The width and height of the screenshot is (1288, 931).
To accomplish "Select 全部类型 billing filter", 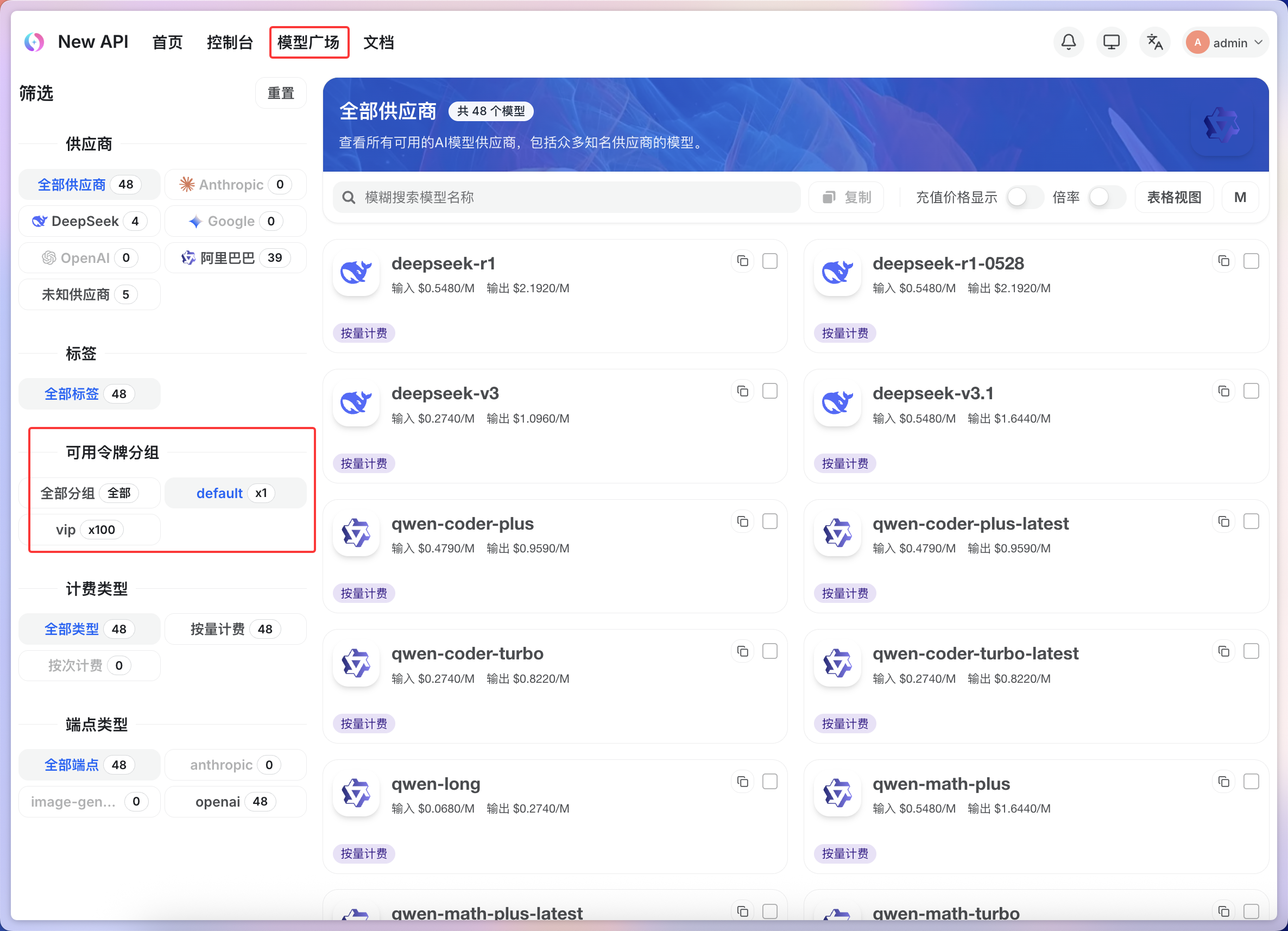I will coord(89,629).
